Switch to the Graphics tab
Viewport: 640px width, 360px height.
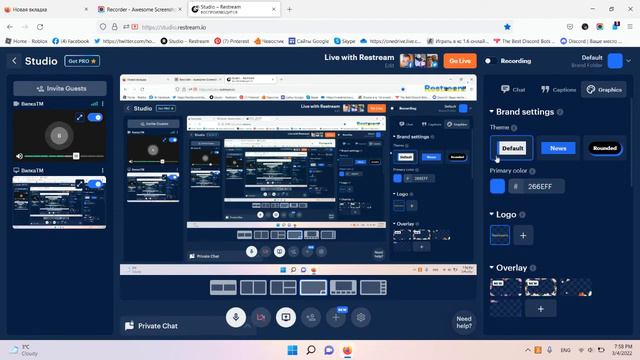604,89
